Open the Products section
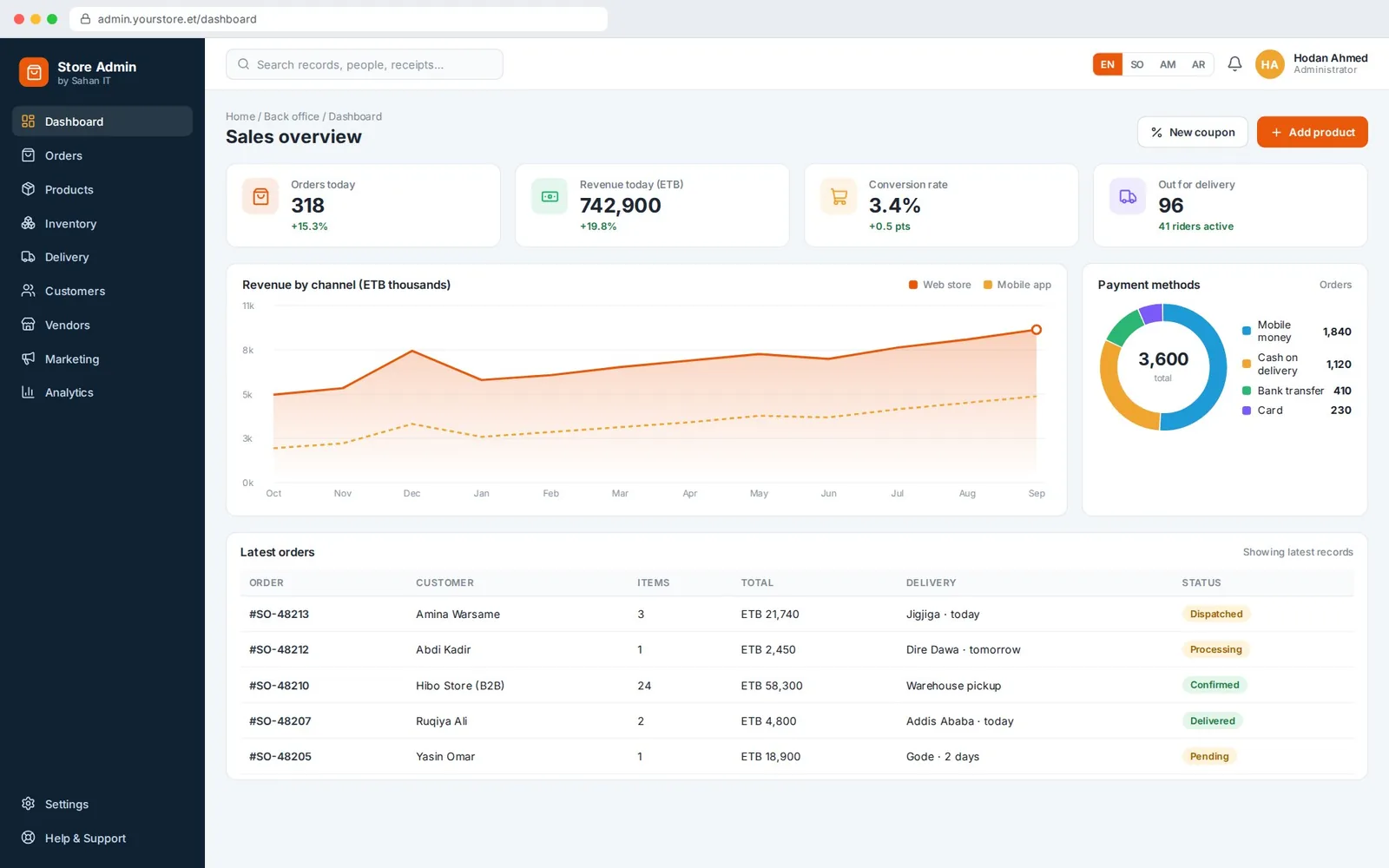The width and height of the screenshot is (1389, 868). point(102,189)
